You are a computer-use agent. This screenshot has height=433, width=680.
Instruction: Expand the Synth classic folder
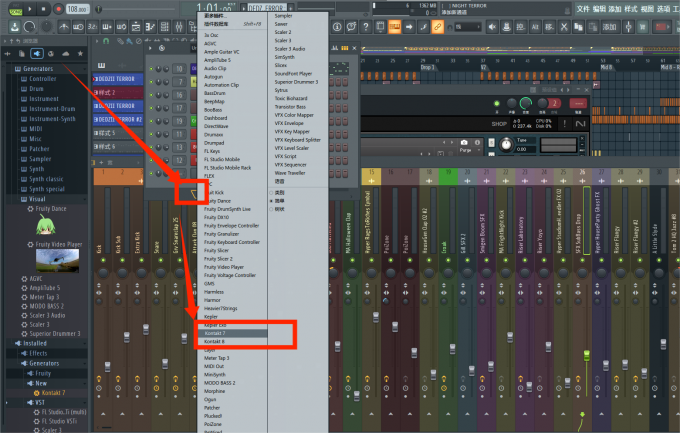coord(46,179)
